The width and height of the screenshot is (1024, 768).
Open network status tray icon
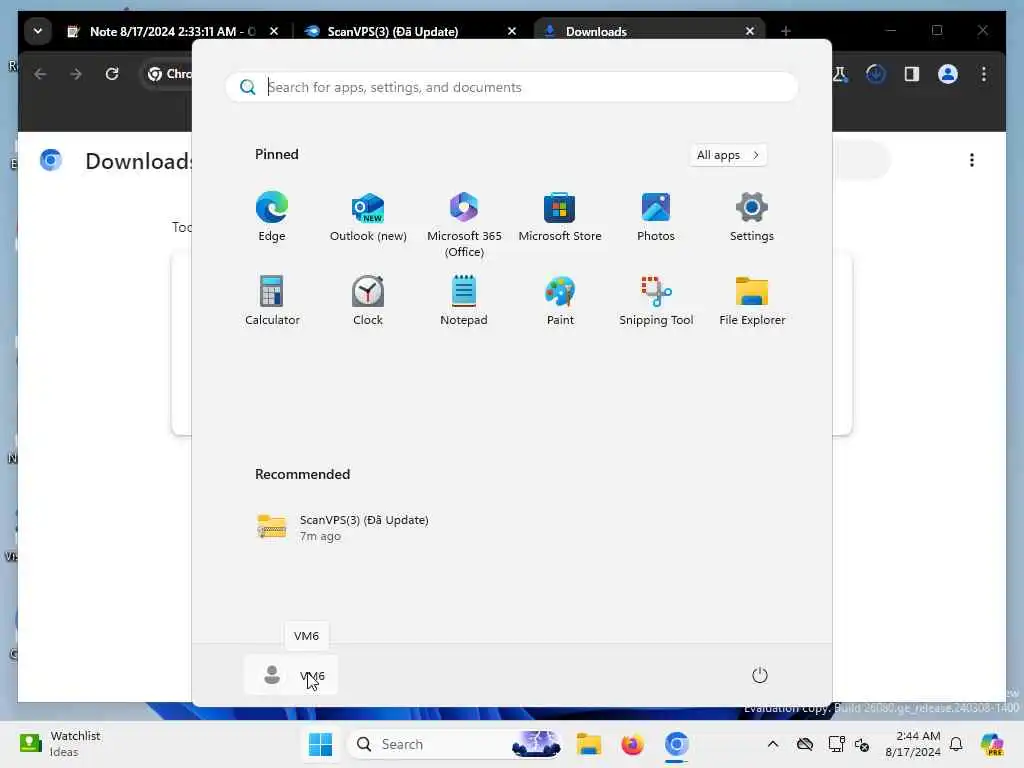pyautogui.click(x=836, y=744)
